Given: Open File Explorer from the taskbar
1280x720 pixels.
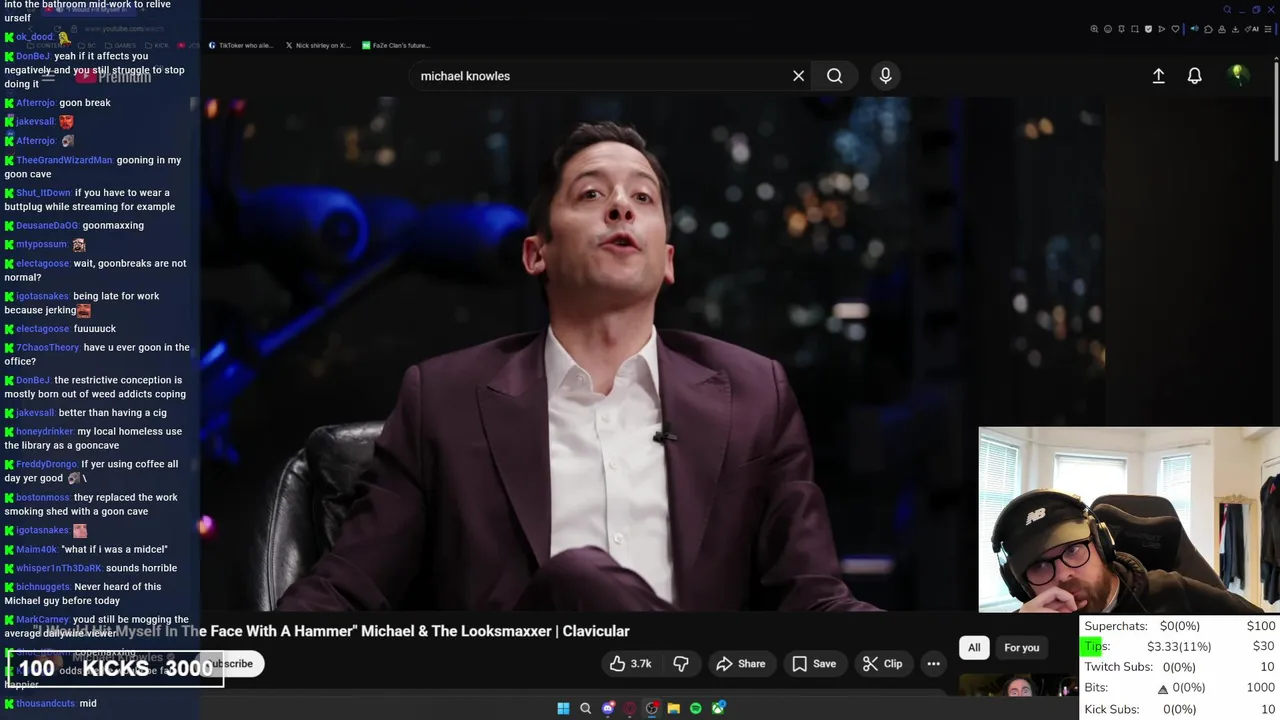Looking at the screenshot, I should [674, 708].
